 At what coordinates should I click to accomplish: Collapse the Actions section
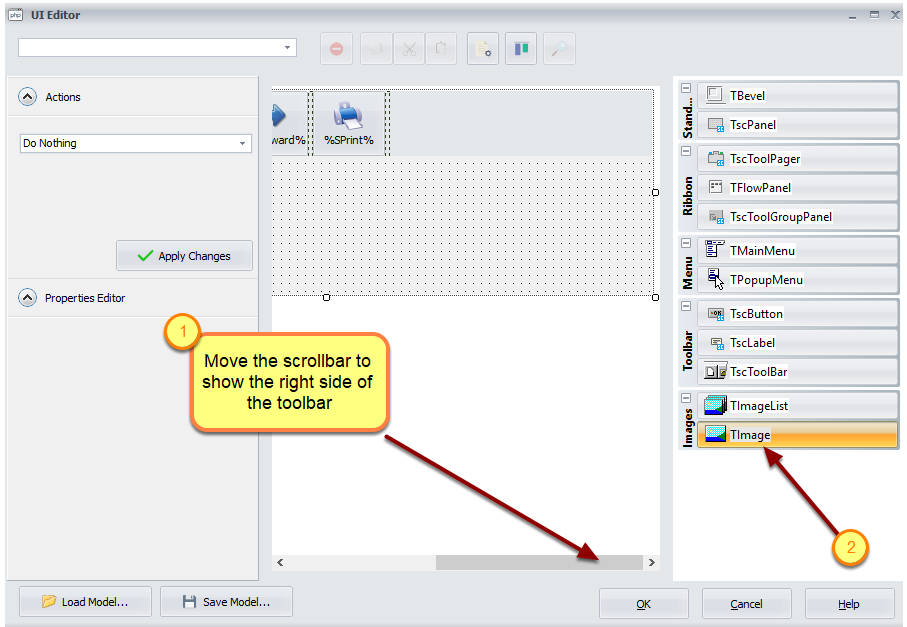(x=28, y=97)
